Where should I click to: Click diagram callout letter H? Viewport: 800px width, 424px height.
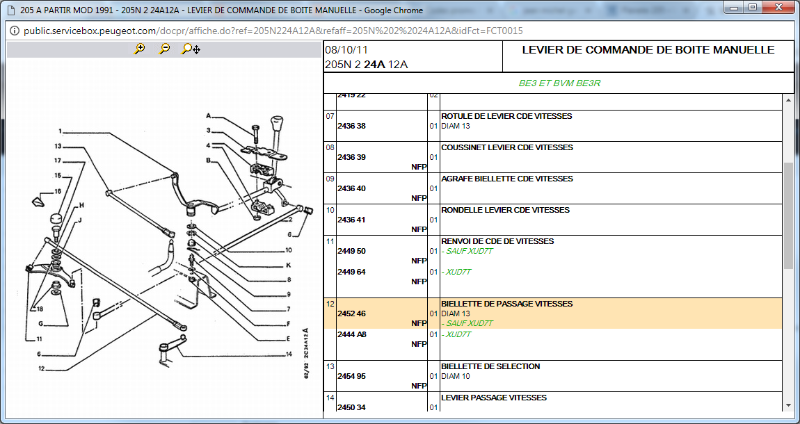tap(81, 206)
